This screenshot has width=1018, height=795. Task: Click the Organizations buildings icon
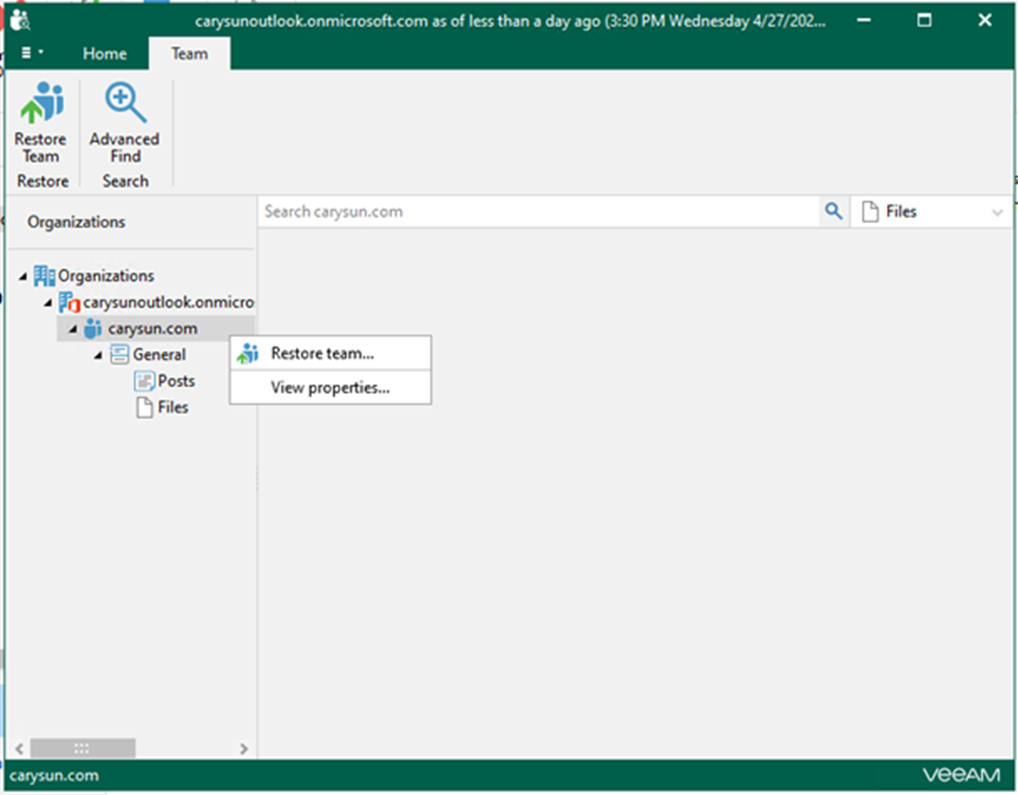[44, 276]
